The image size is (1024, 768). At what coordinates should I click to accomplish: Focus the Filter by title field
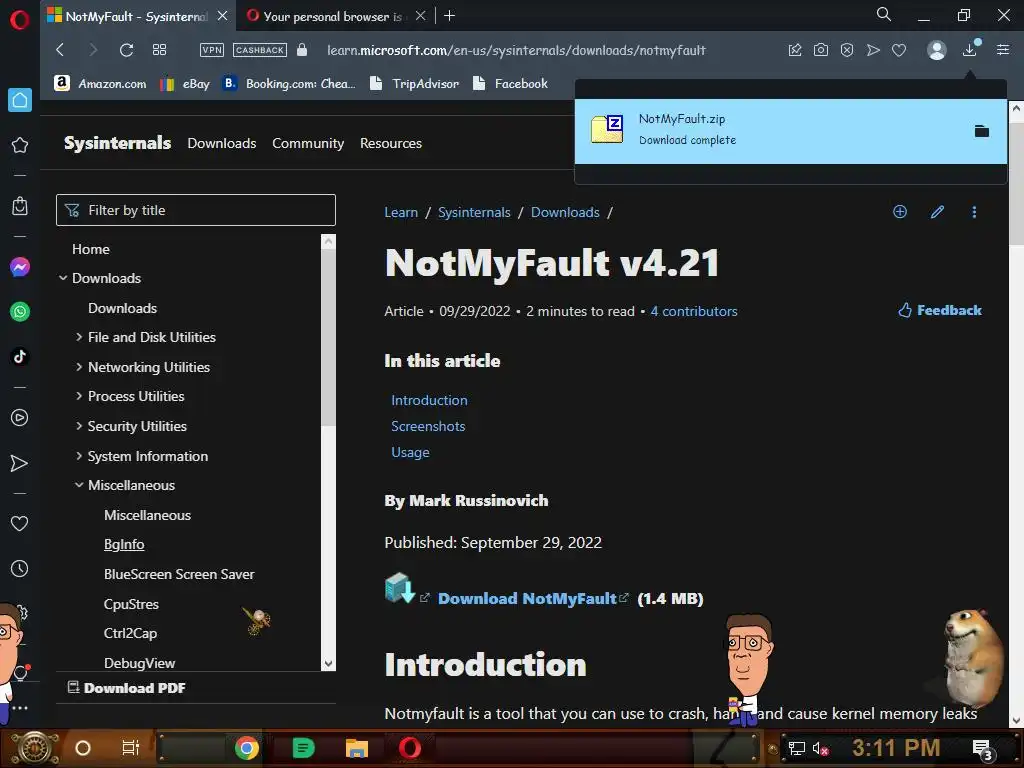pyautogui.click(x=196, y=210)
